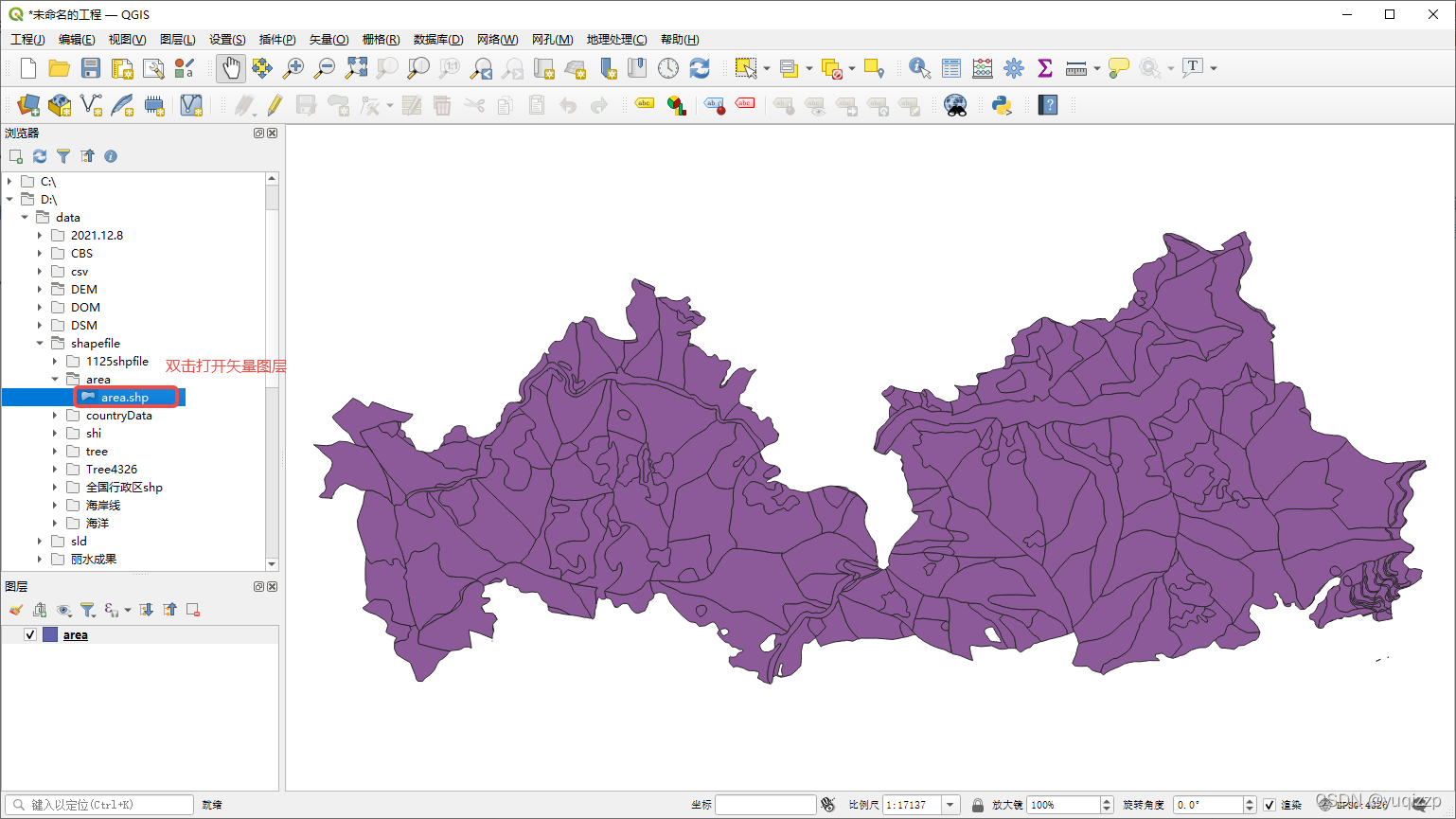Select the Pan Map hand tool
Image resolution: width=1456 pixels, height=819 pixels.
[230, 68]
